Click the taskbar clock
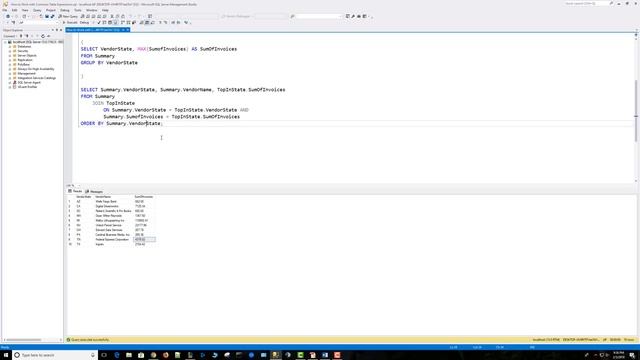Image resolution: width=640 pixels, height=360 pixels. click(618, 355)
